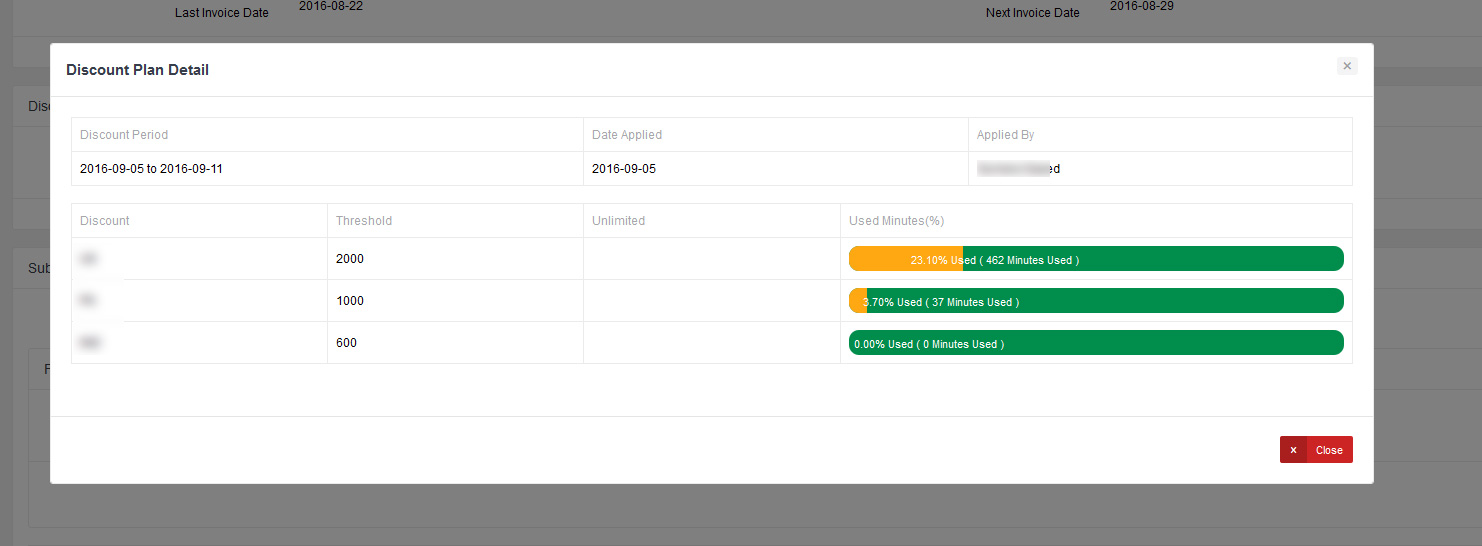The height and width of the screenshot is (546, 1482).
Task: Click the red Close button
Action: (x=1316, y=450)
